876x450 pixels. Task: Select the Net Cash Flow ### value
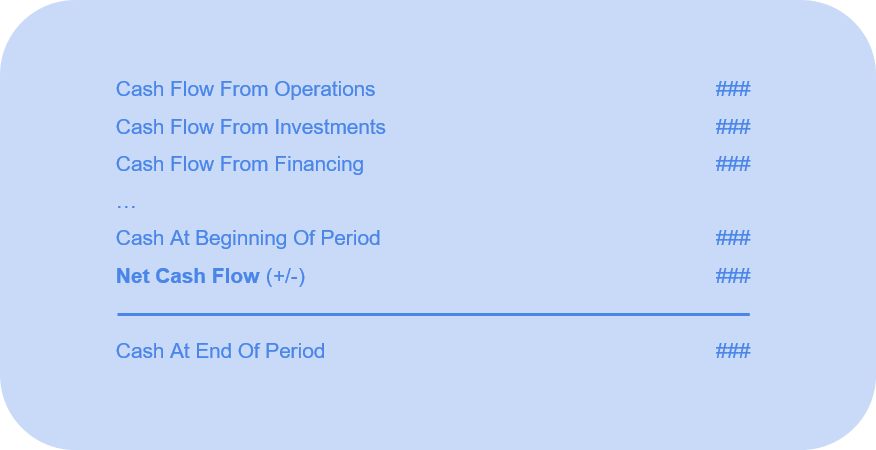coord(733,276)
